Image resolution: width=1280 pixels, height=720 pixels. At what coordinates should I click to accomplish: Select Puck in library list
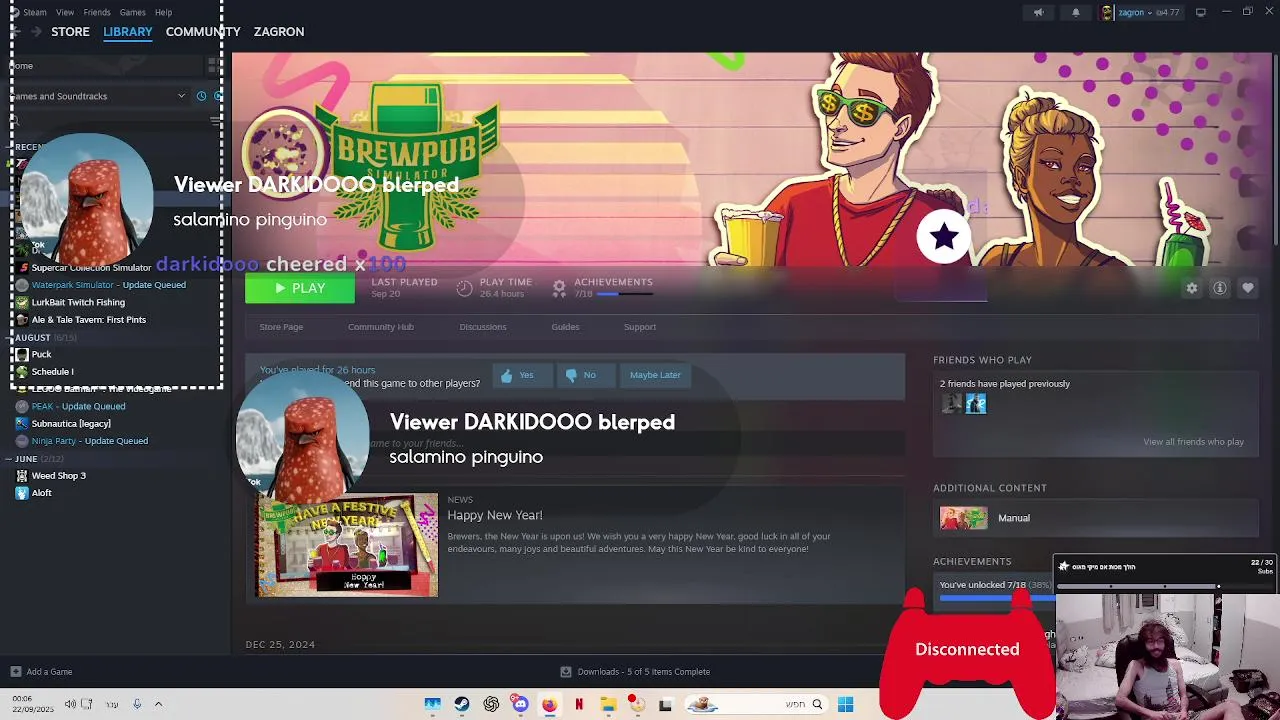(41, 354)
